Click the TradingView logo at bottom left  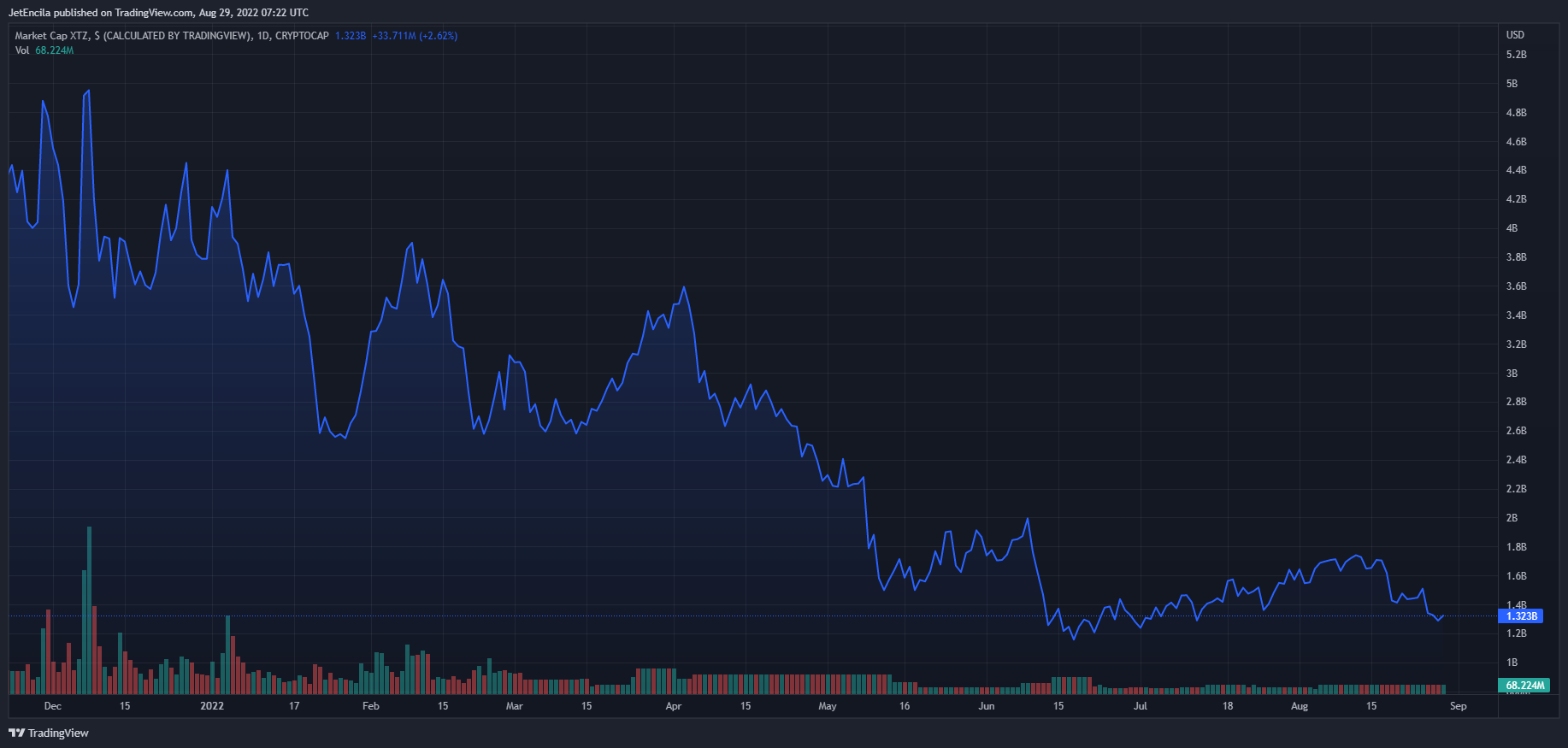pyautogui.click(x=49, y=733)
